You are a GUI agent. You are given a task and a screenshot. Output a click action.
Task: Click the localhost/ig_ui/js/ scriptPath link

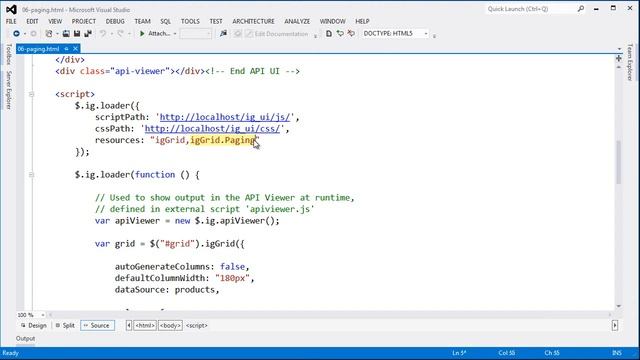click(x=224, y=117)
